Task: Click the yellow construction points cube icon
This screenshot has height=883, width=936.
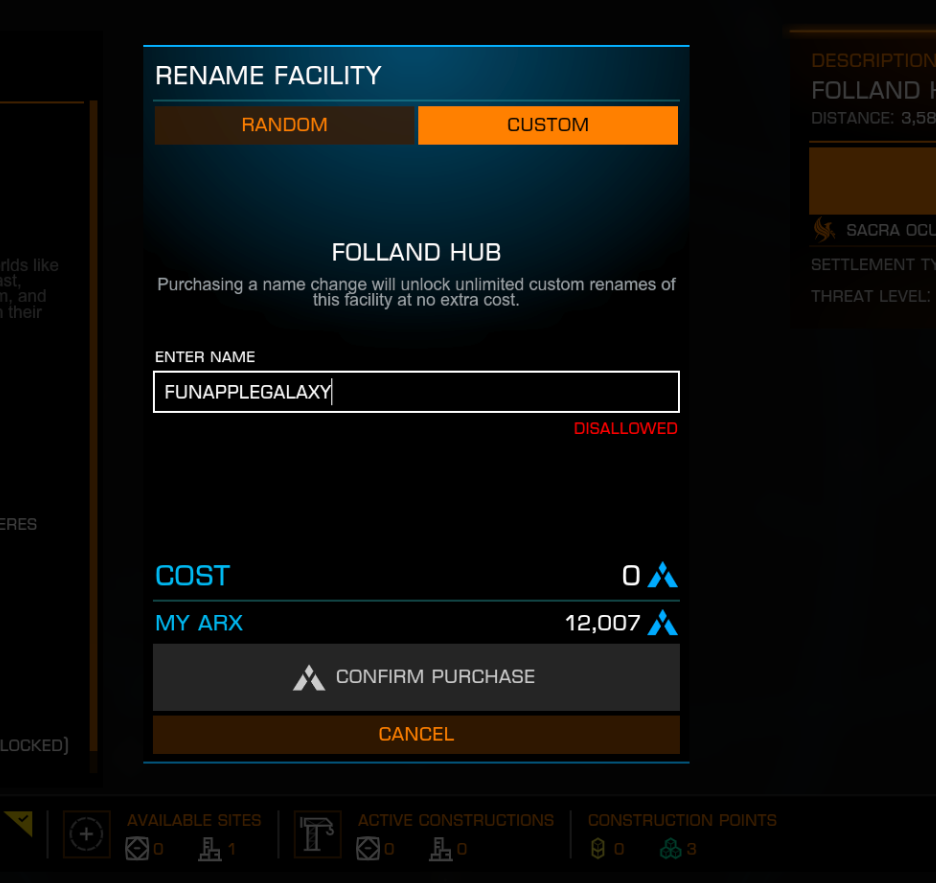Action: [598, 848]
